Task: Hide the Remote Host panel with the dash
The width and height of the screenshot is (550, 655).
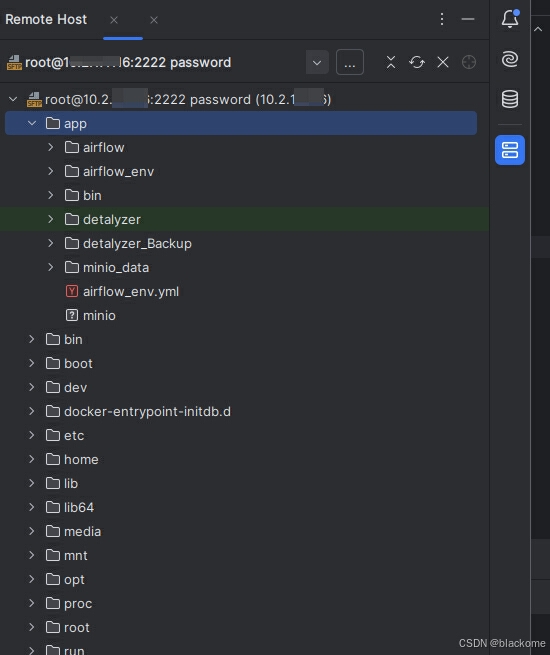Action: pyautogui.click(x=468, y=19)
